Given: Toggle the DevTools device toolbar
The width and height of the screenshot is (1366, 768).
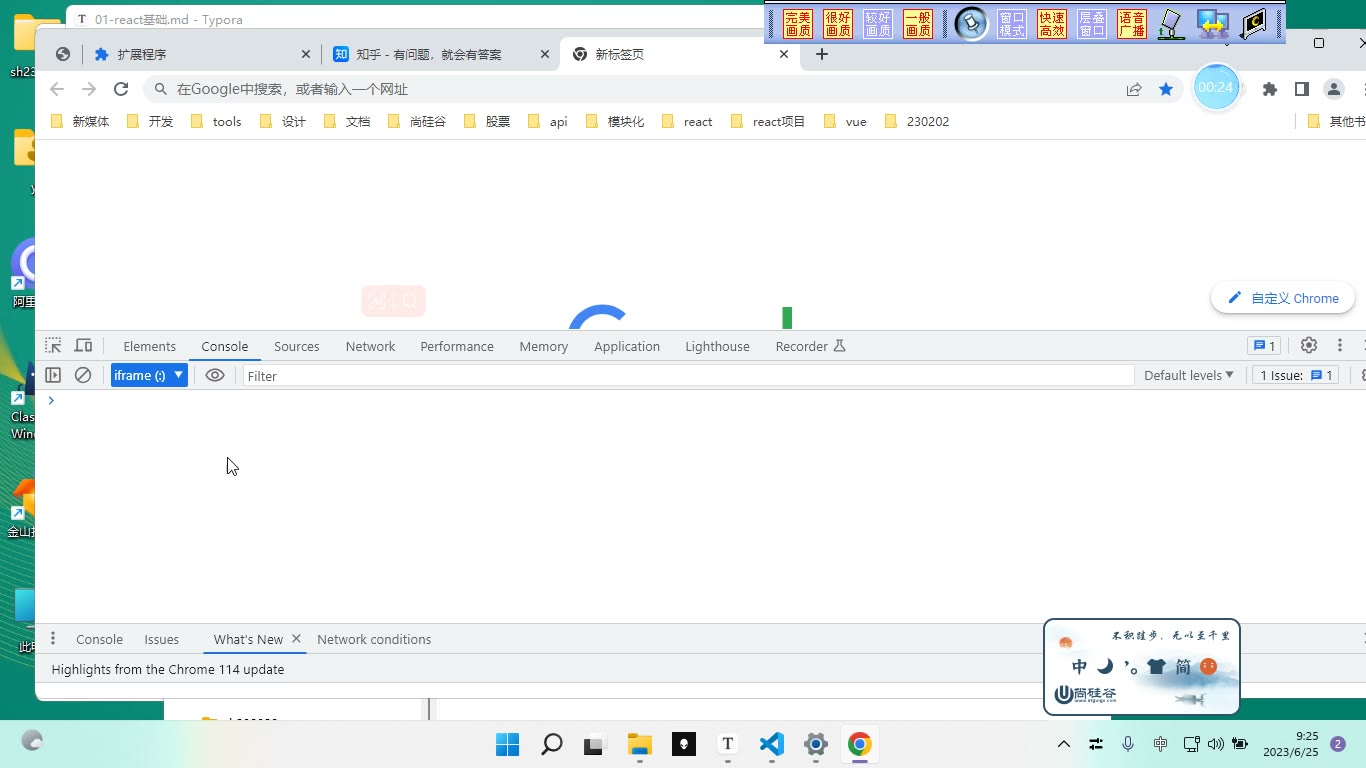Looking at the screenshot, I should (84, 346).
